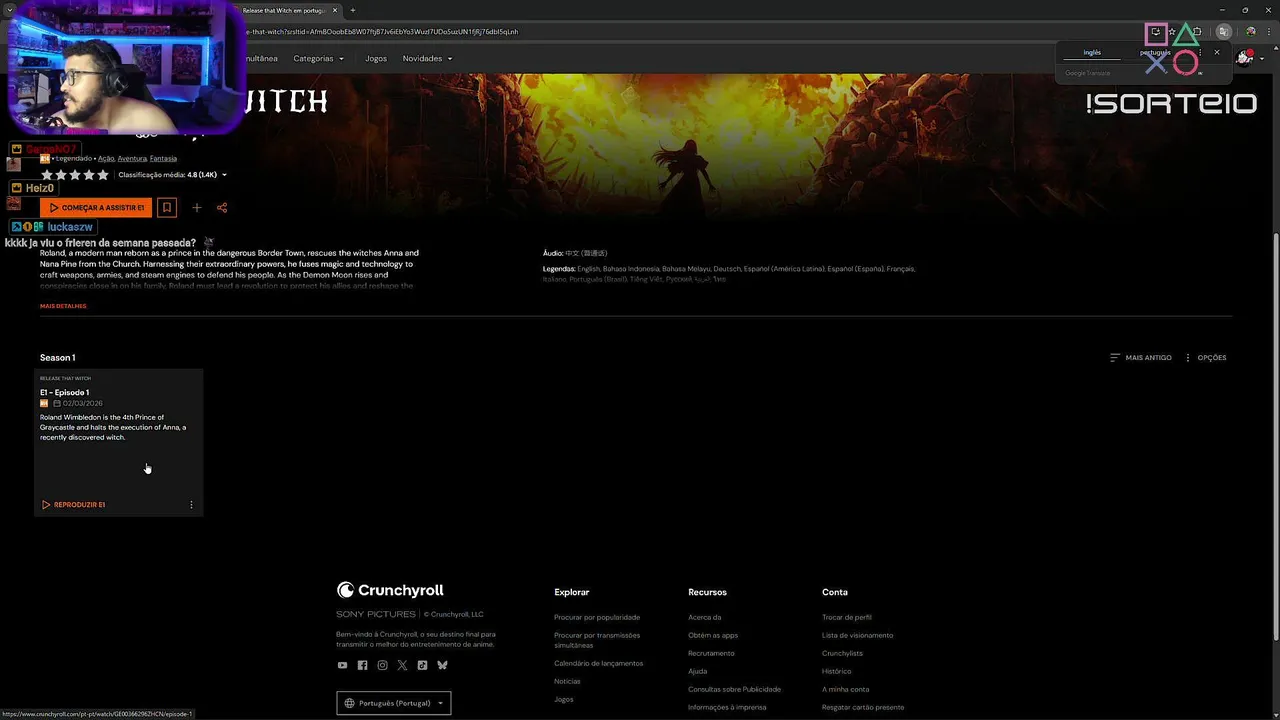
Task: Open Informações à imprensa footer link
Action: [727, 707]
